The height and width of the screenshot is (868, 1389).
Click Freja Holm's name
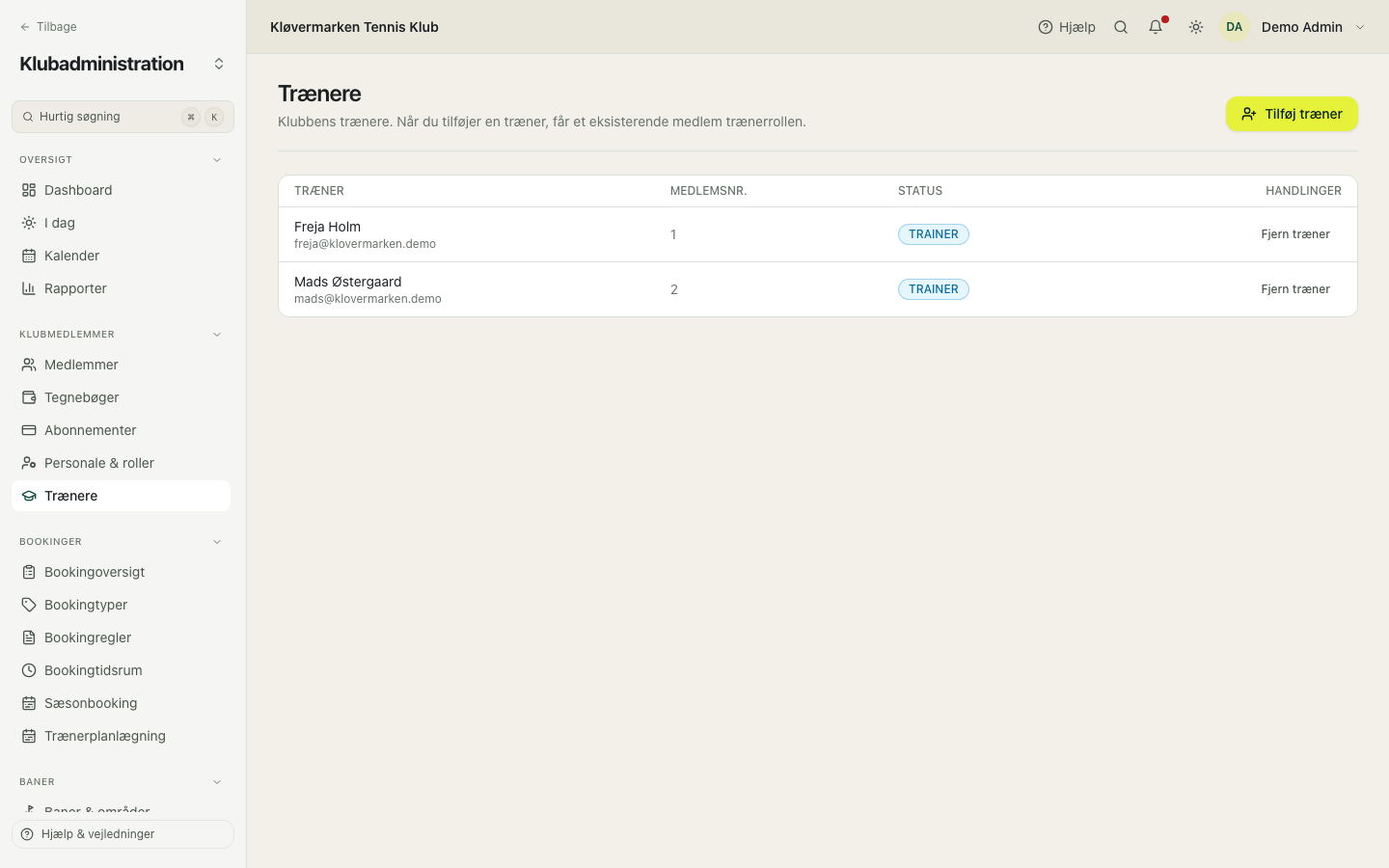coord(327,227)
